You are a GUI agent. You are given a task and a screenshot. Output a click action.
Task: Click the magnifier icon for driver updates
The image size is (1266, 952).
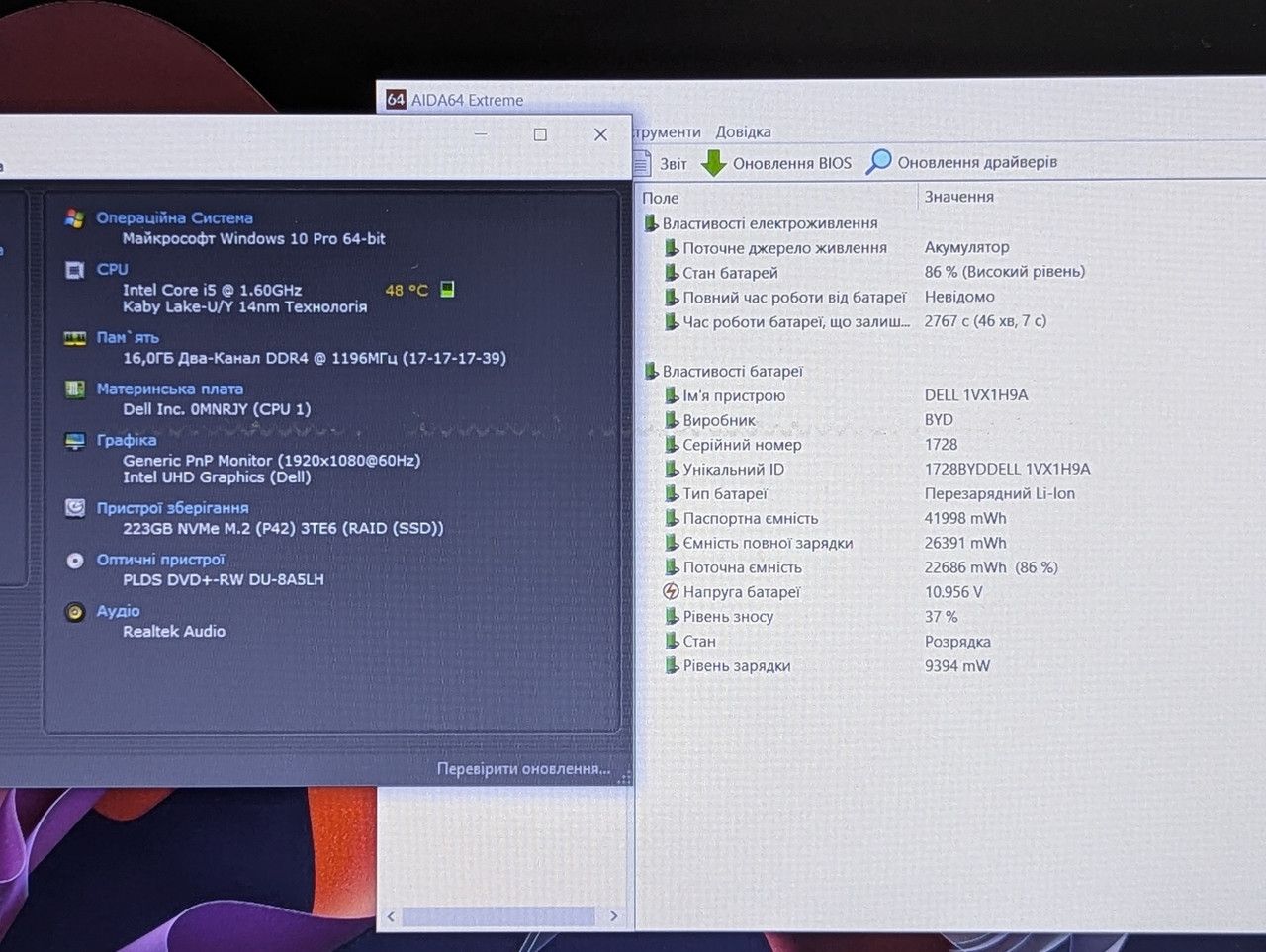[x=878, y=162]
